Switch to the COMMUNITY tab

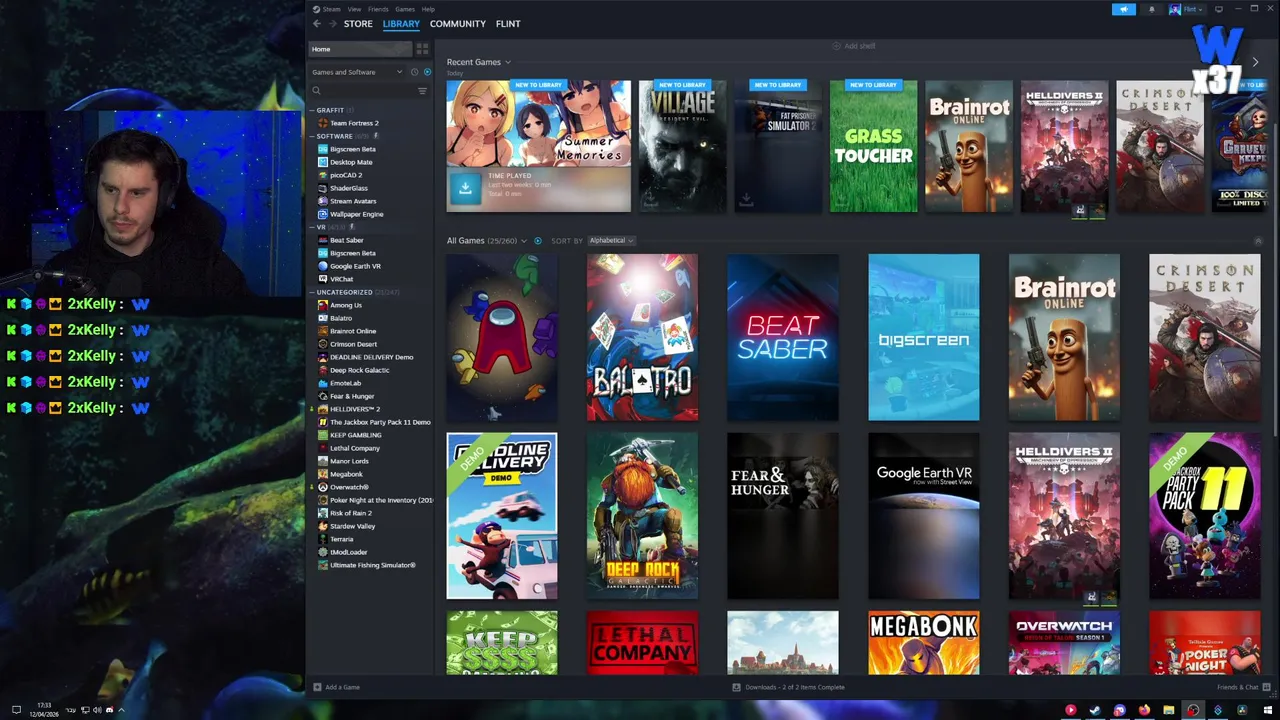(458, 24)
